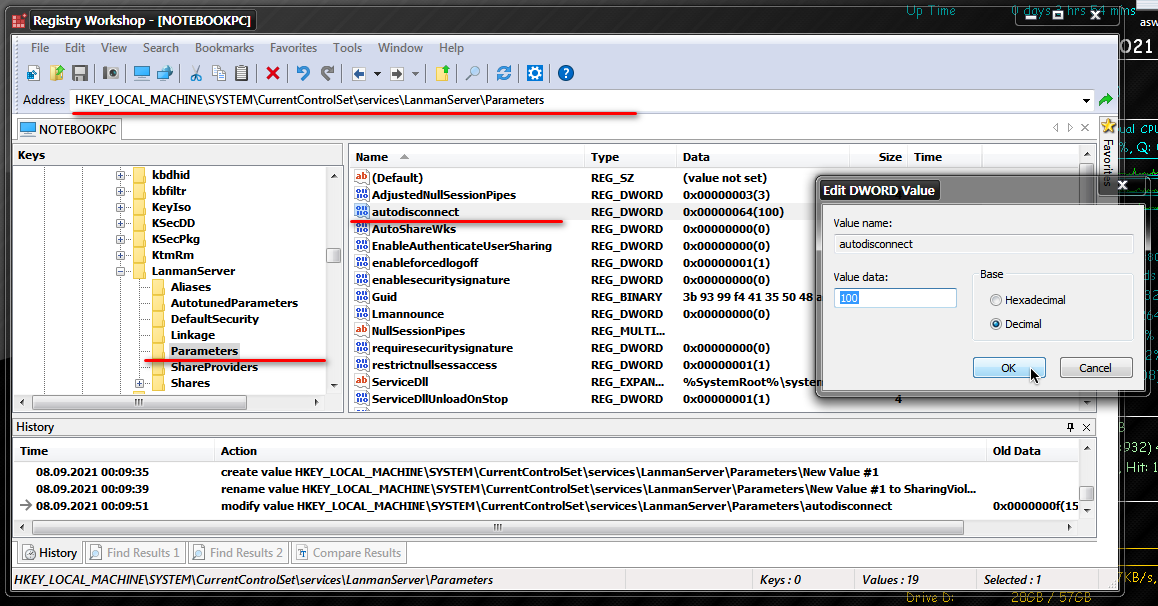The image size is (1158, 606).
Task: Expand the KeyIso key node
Action: [120, 207]
